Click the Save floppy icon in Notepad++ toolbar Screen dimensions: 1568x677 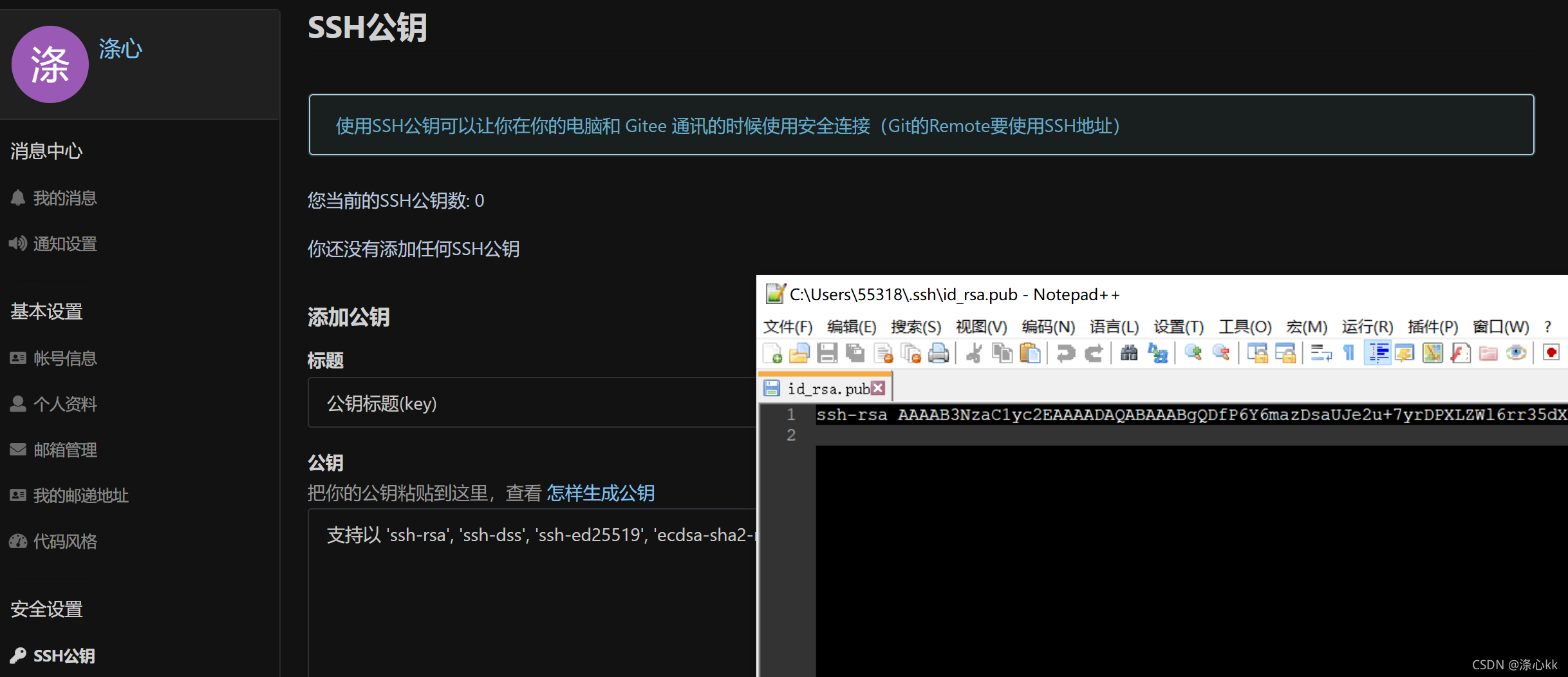[827, 353]
